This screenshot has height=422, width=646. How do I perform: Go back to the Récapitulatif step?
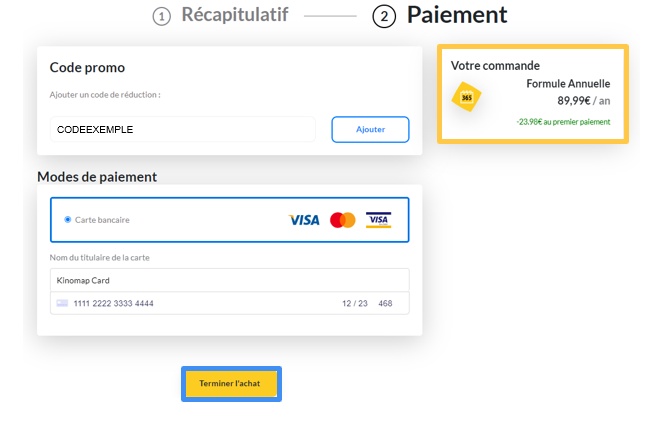pyautogui.click(x=235, y=15)
